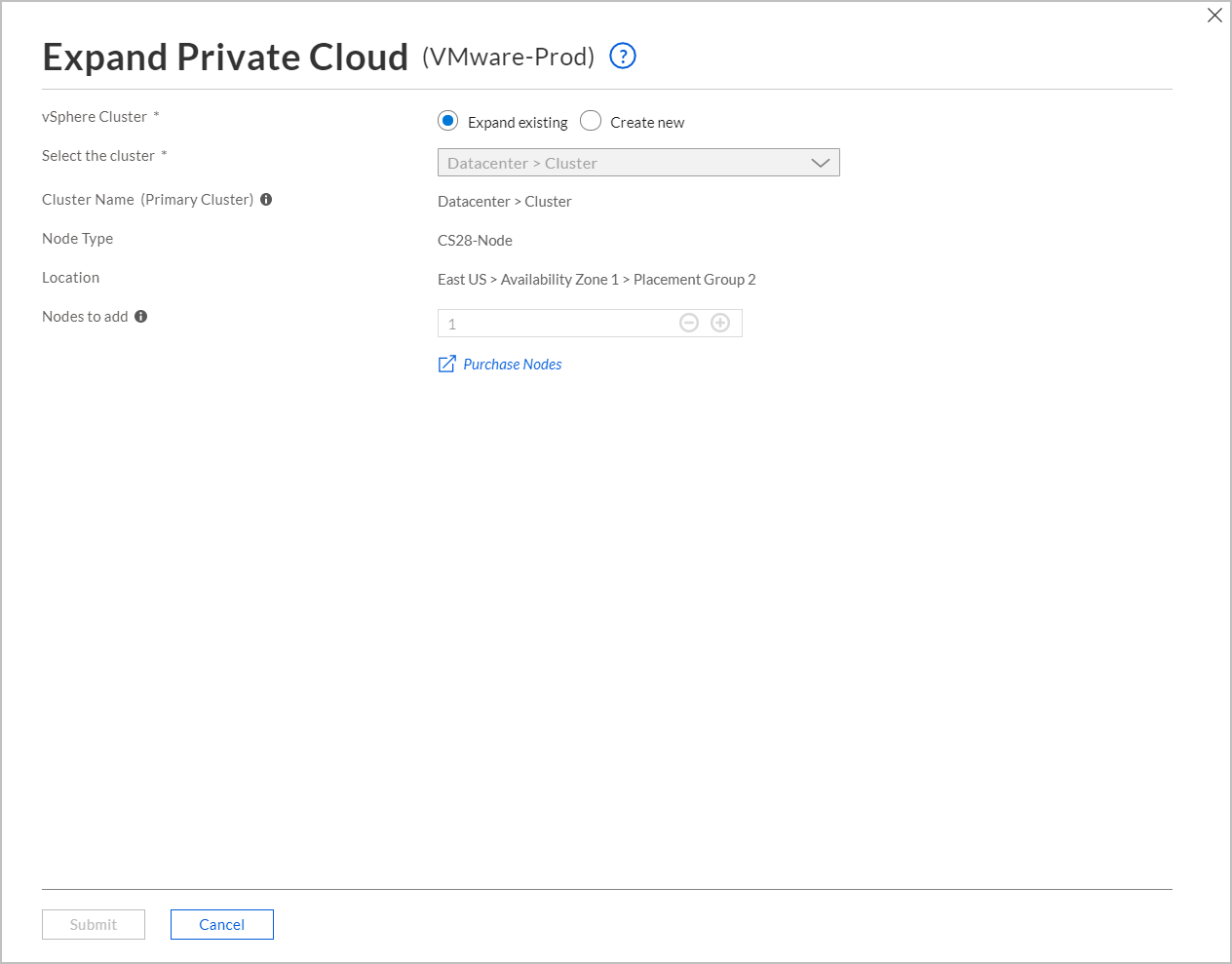Click the Create new label text
The width and height of the screenshot is (1232, 964).
click(647, 122)
